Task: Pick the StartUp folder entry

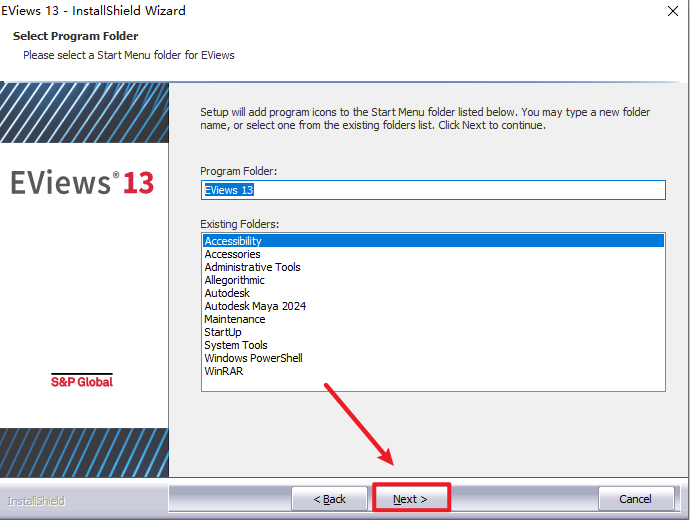Action: point(223,332)
